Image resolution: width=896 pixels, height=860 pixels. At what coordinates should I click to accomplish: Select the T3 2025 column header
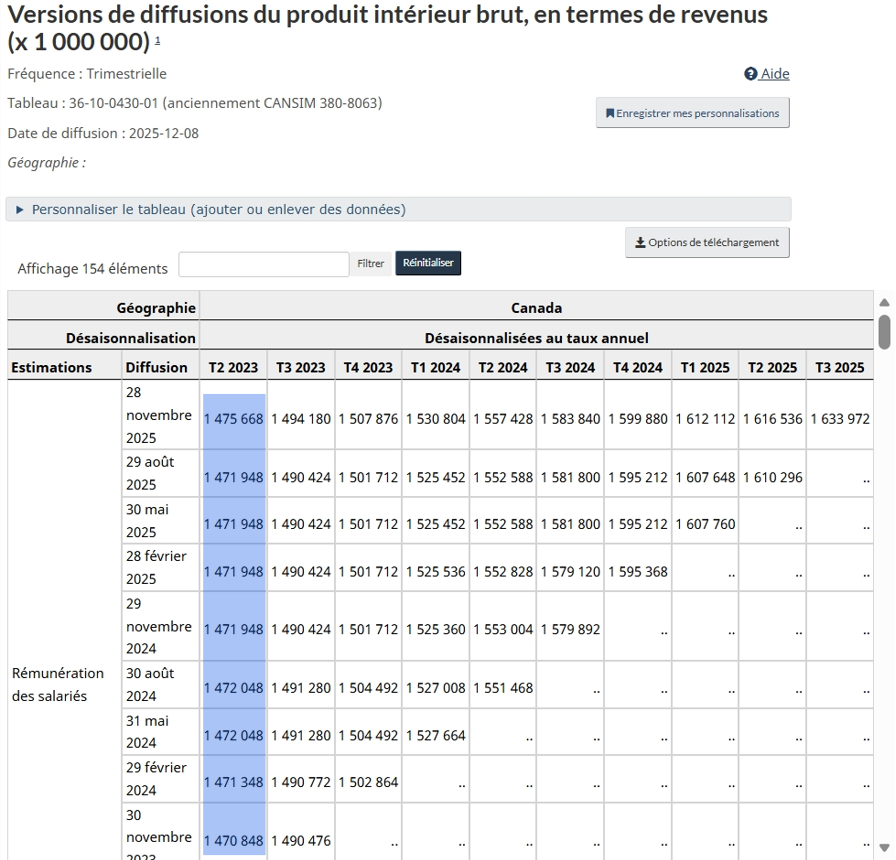[x=839, y=367]
